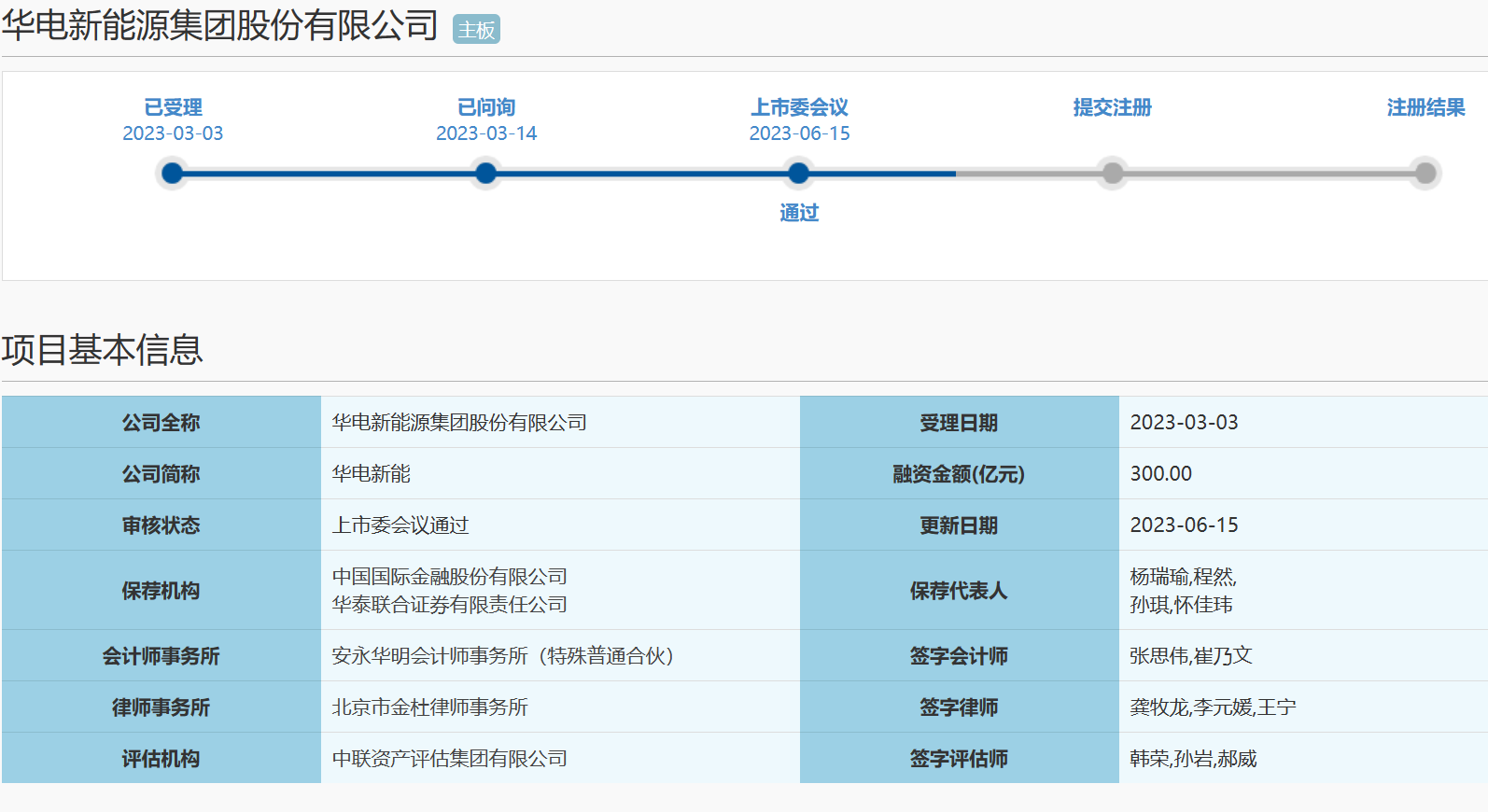Viewport: 1488px width, 812px height.
Task: Select the 提交注册 stage label
Action: tap(1113, 107)
